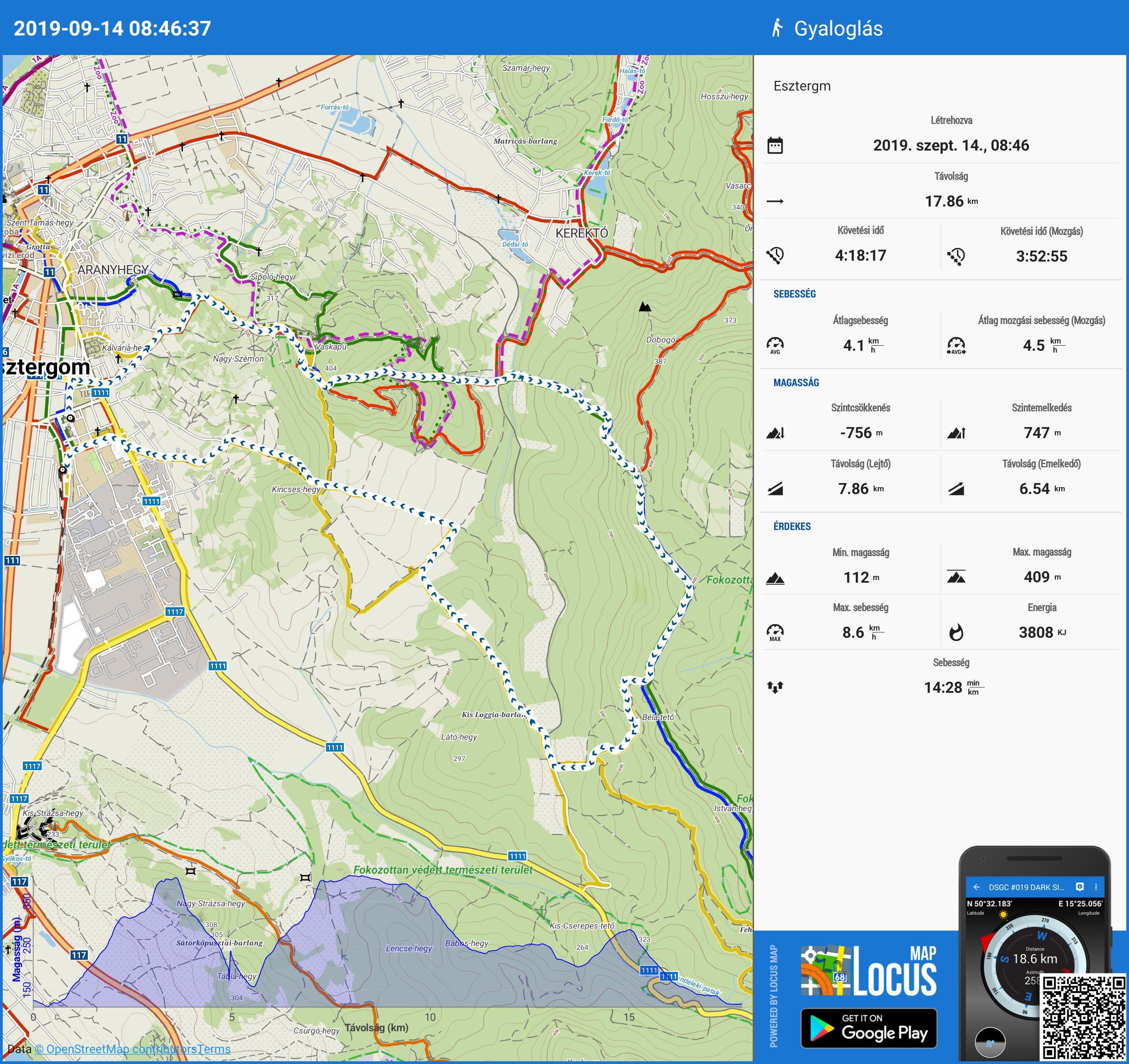Viewport: 1129px width, 1064px height.
Task: Click the calendar icon next to creation date
Action: pos(775,146)
